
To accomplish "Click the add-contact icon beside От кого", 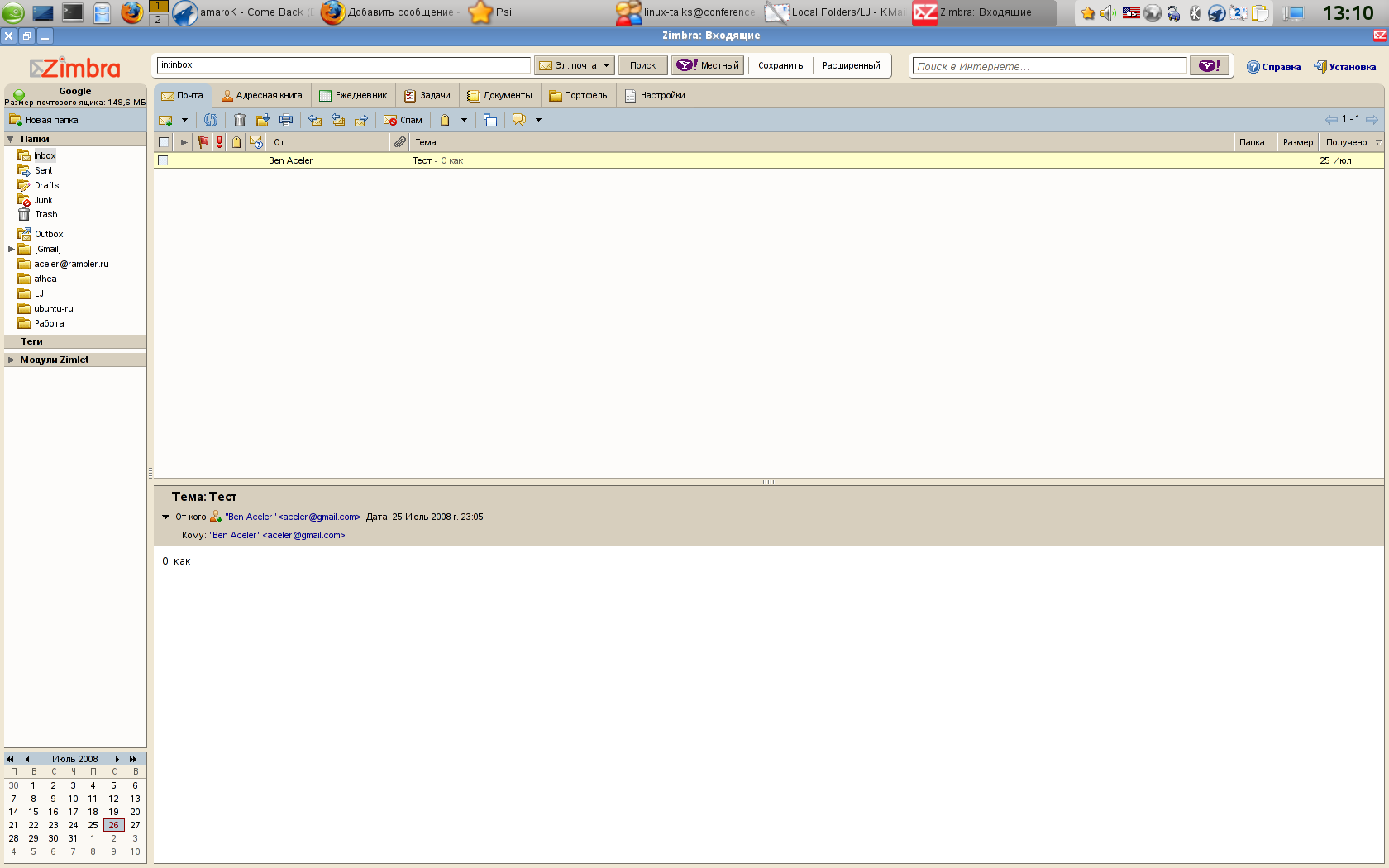I will coord(216,517).
